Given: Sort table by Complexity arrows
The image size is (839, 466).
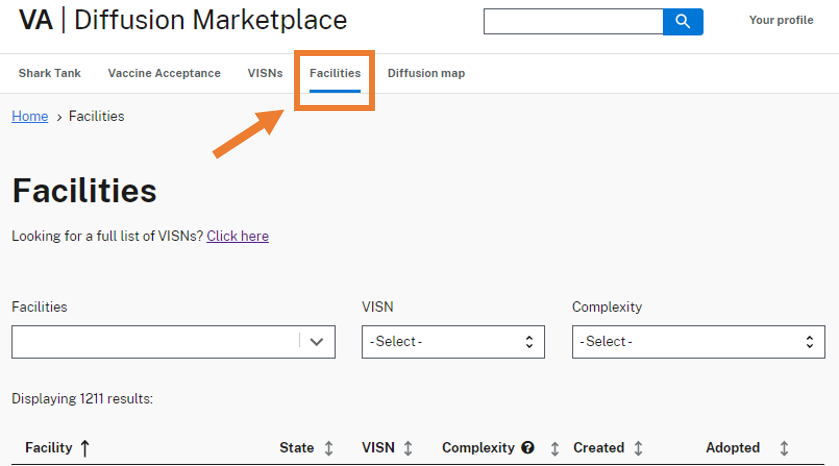Looking at the screenshot, I should pos(555,448).
